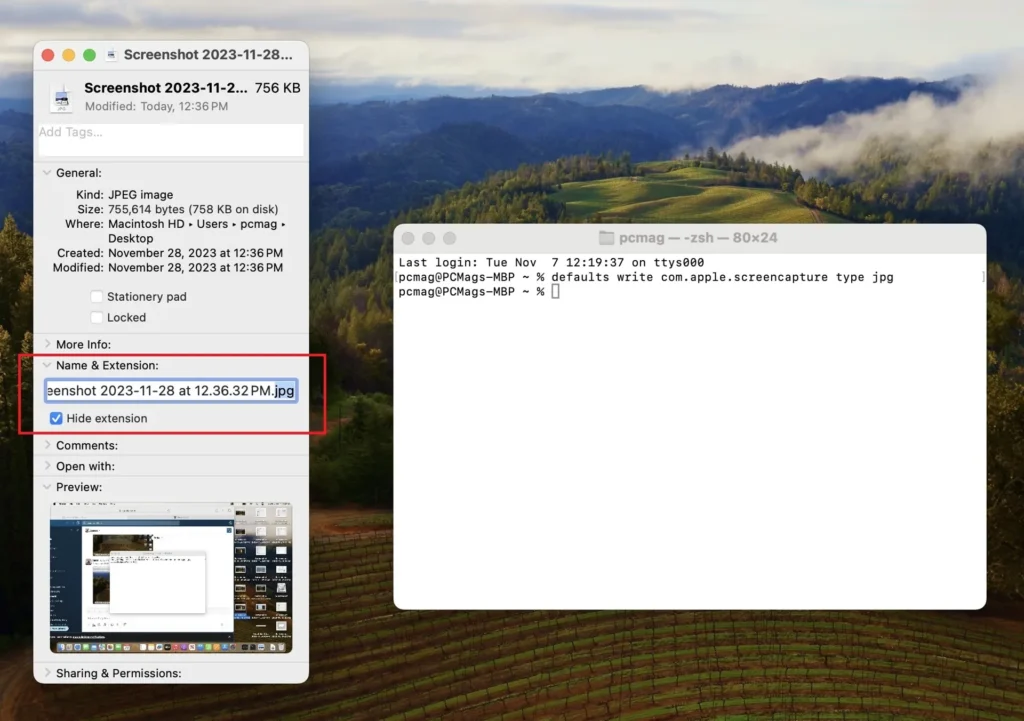Click the JPEG file icon in Info header

click(x=61, y=97)
